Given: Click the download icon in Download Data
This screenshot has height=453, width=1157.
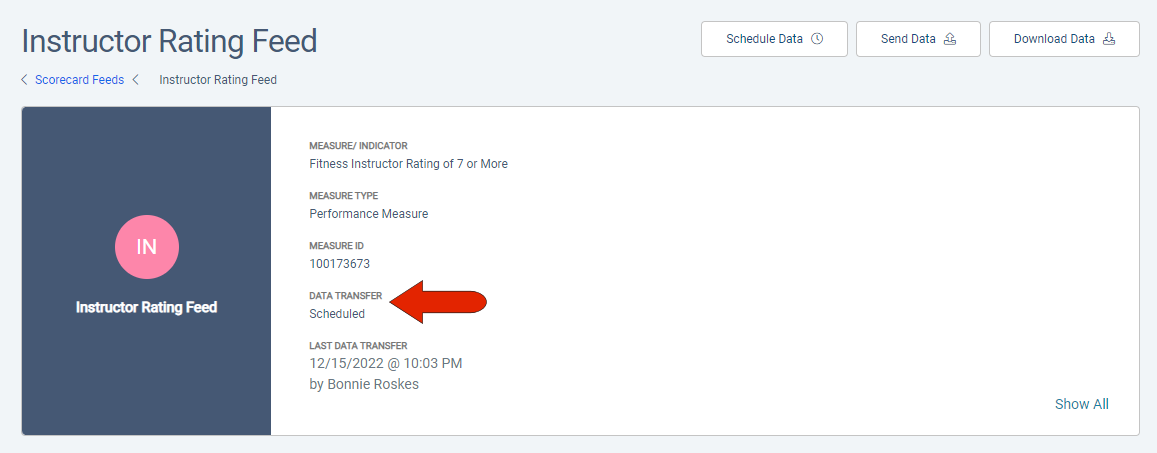Looking at the screenshot, I should click(x=1109, y=39).
